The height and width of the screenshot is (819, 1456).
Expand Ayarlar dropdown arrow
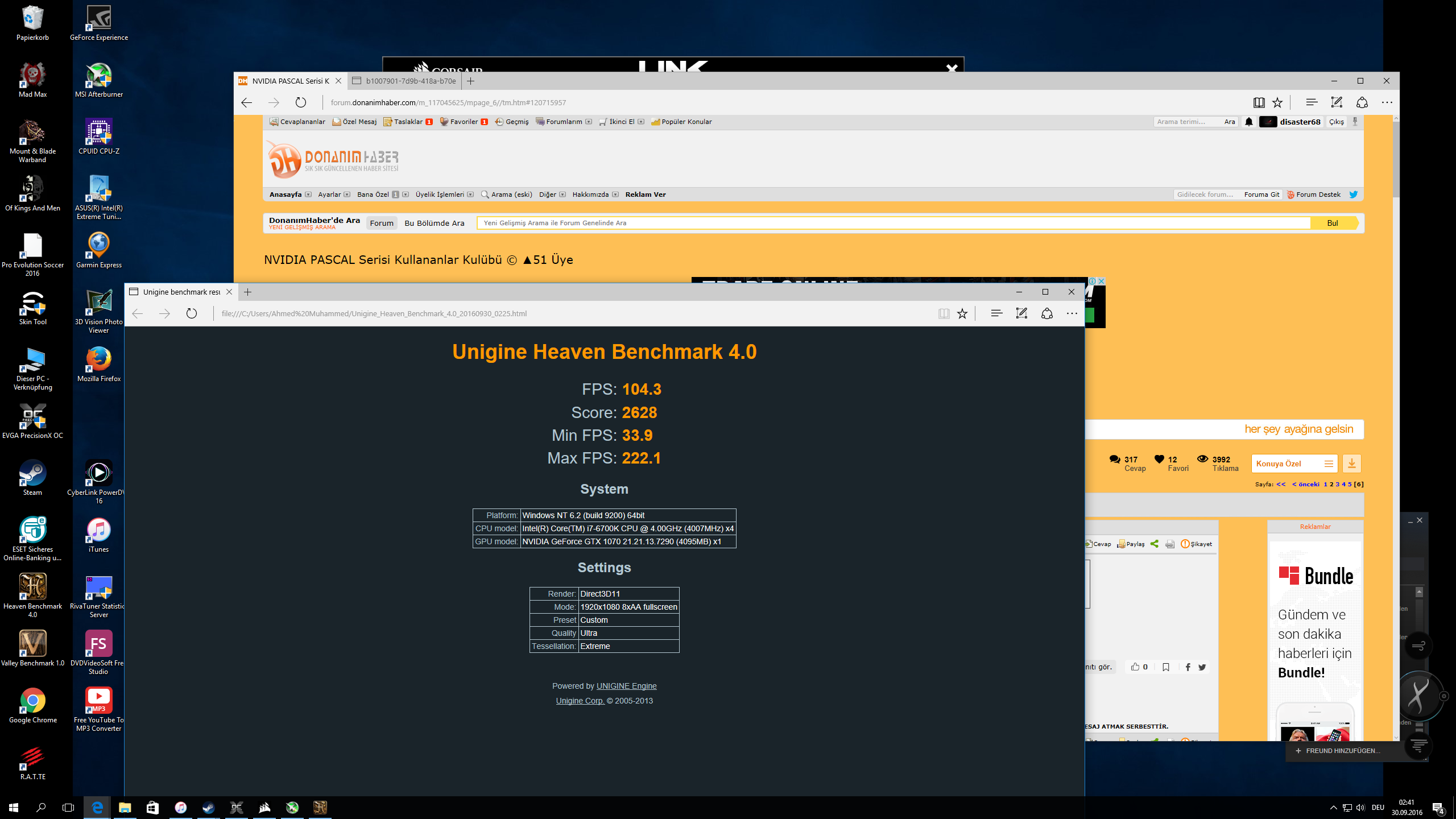(347, 195)
